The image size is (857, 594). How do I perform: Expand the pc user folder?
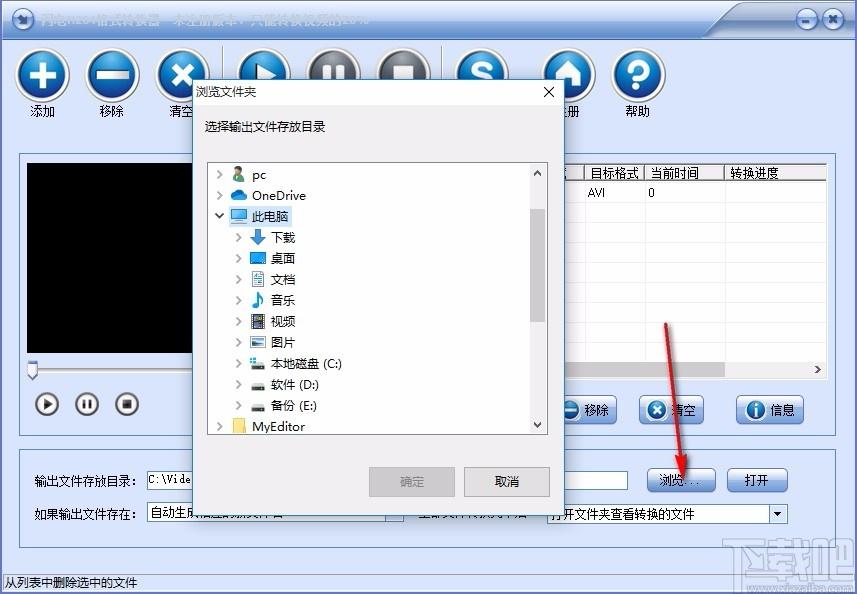tap(219, 175)
